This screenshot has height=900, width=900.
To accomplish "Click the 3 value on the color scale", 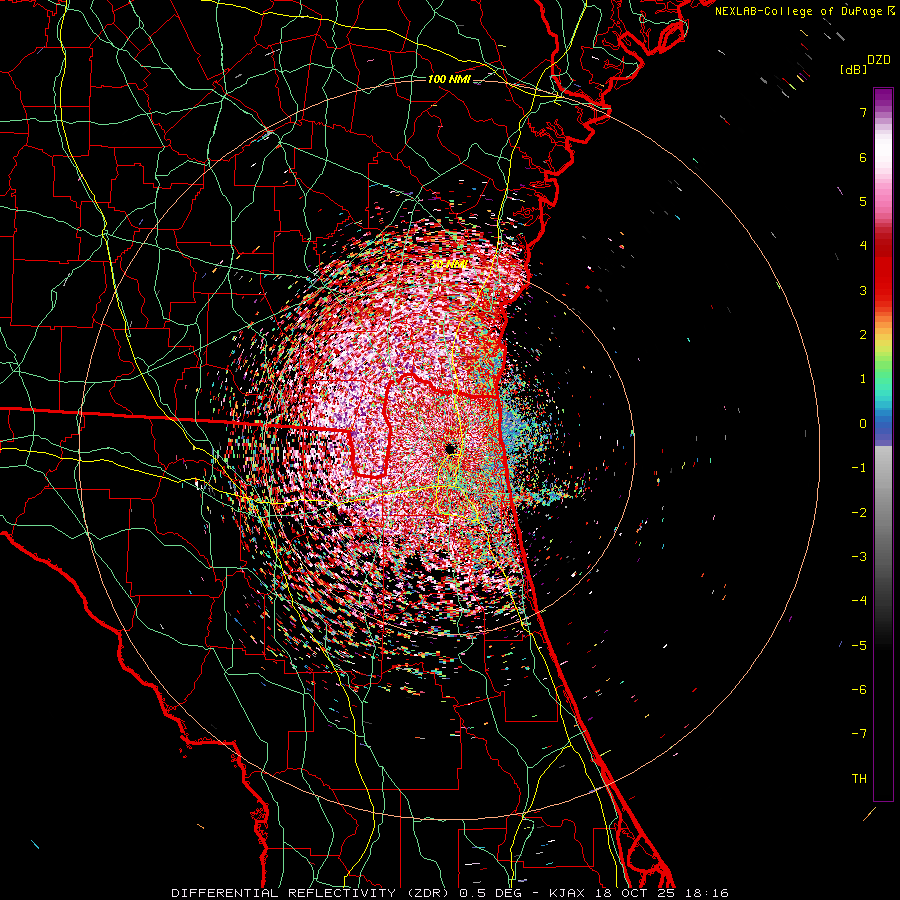I will pyautogui.click(x=863, y=290).
